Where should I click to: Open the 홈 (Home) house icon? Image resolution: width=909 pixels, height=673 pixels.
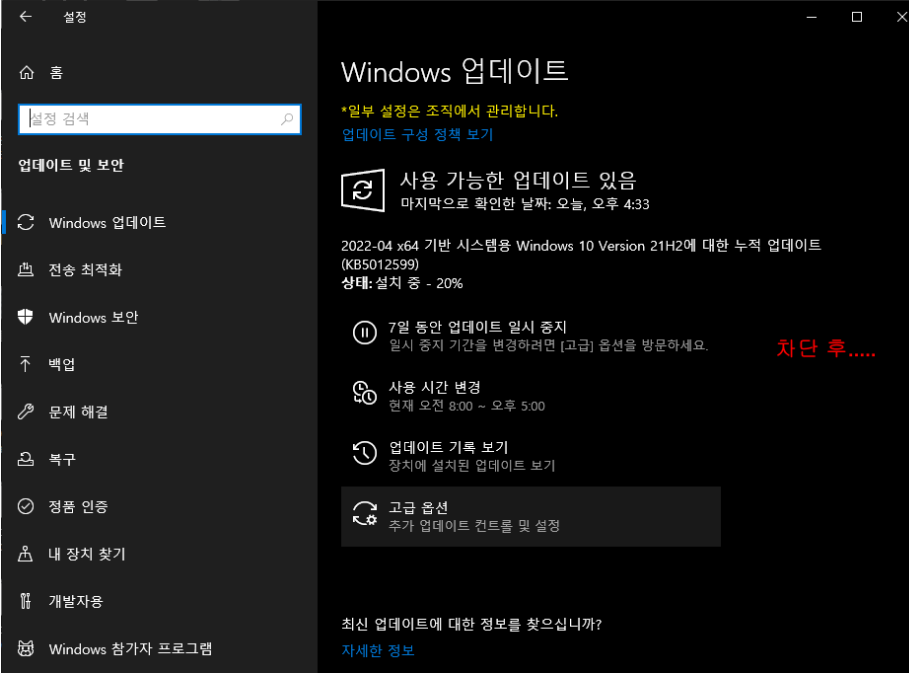click(27, 72)
